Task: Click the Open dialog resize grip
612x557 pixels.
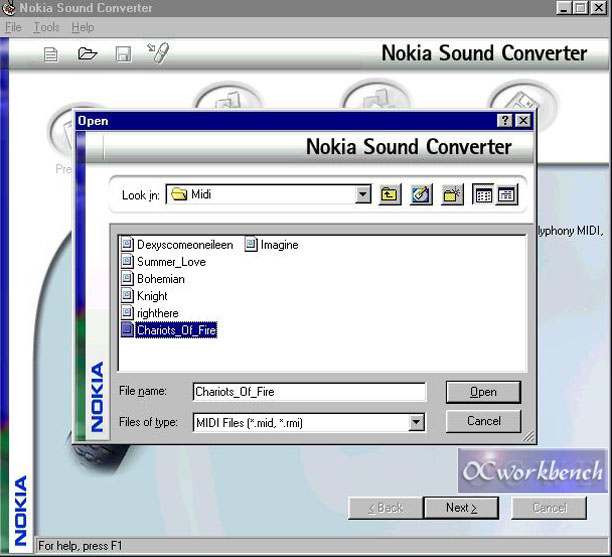Action: 528,436
